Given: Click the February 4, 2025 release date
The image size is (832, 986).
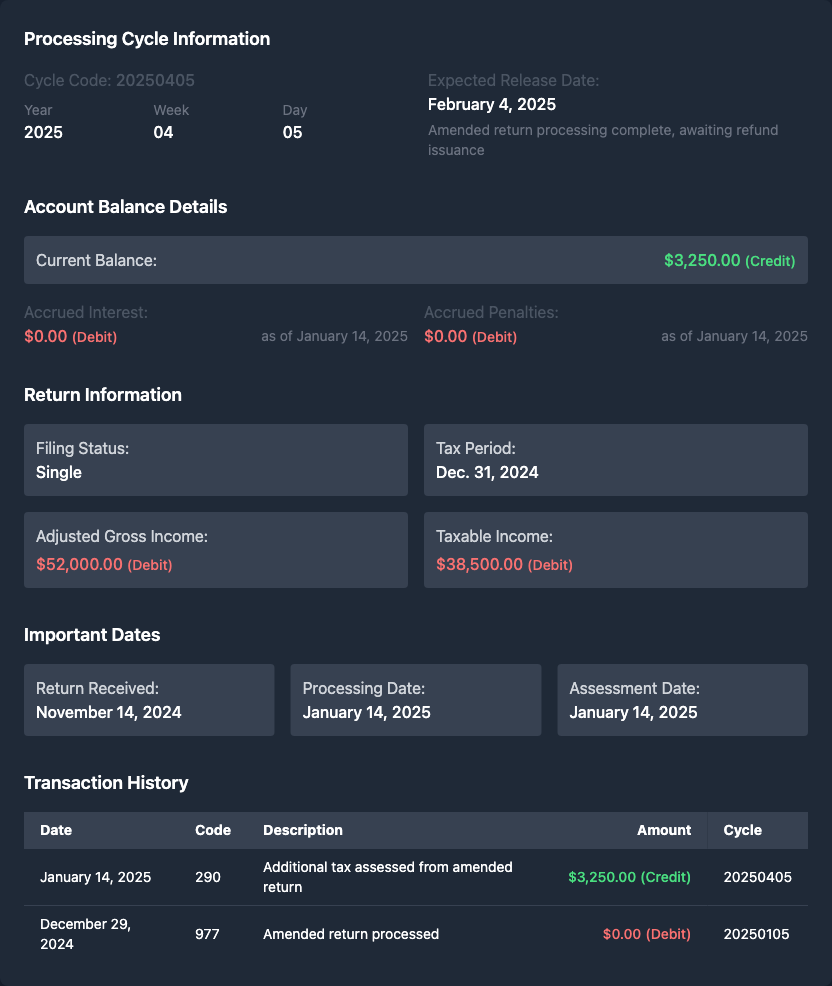Looking at the screenshot, I should [492, 104].
